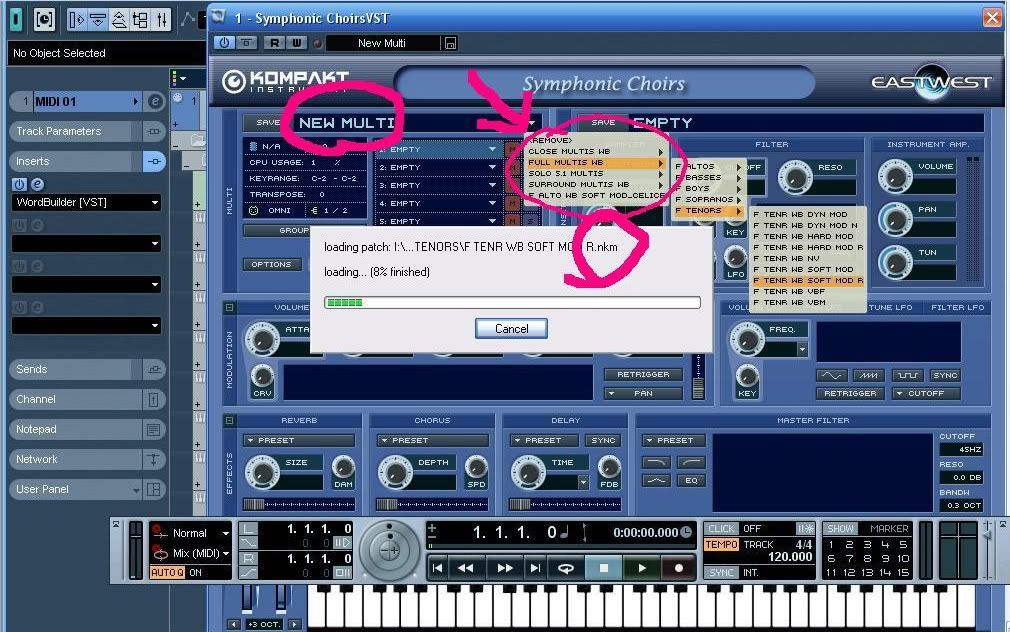
Task: Select F TENR WB DYN MOD patch
Action: (800, 215)
